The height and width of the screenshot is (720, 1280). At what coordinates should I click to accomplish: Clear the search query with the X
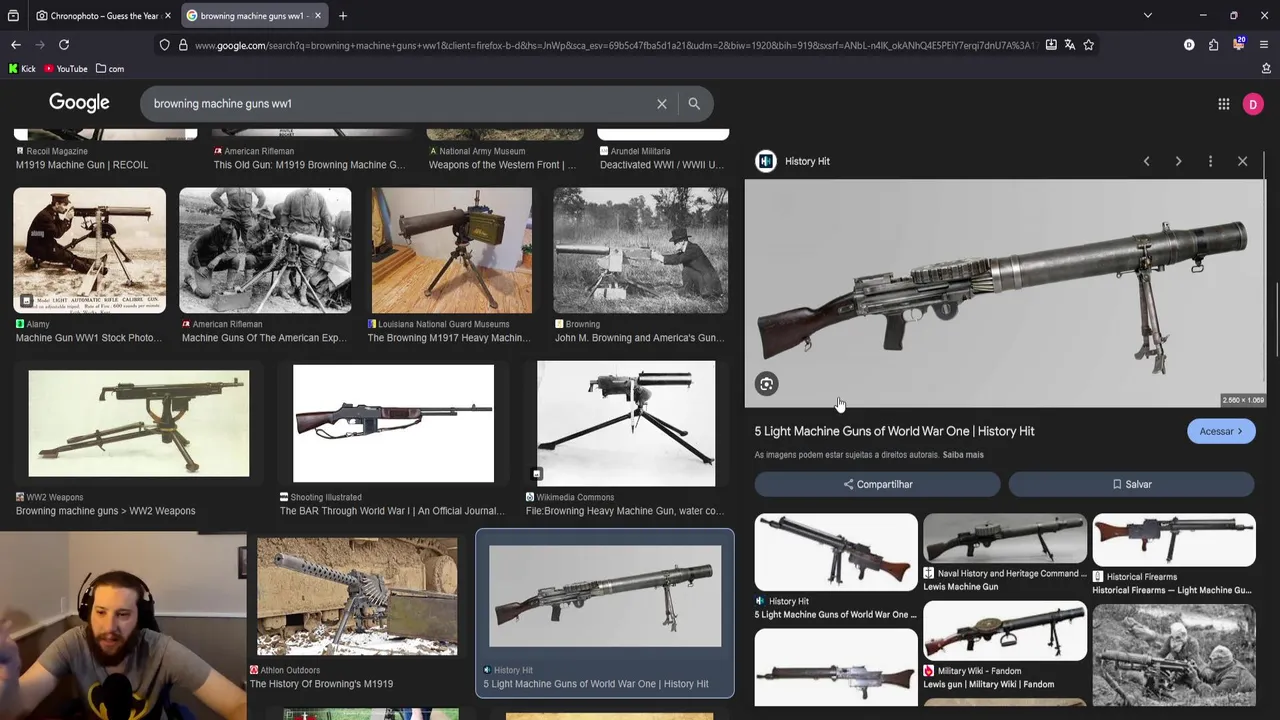[661, 104]
